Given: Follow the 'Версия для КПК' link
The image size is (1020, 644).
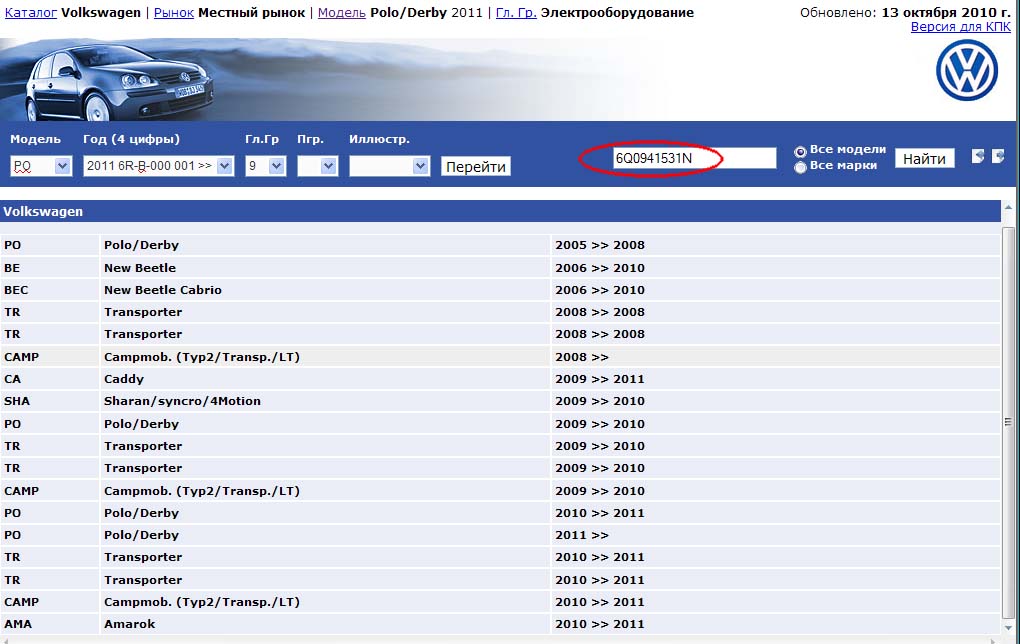Looking at the screenshot, I should pyautogui.click(x=960, y=27).
